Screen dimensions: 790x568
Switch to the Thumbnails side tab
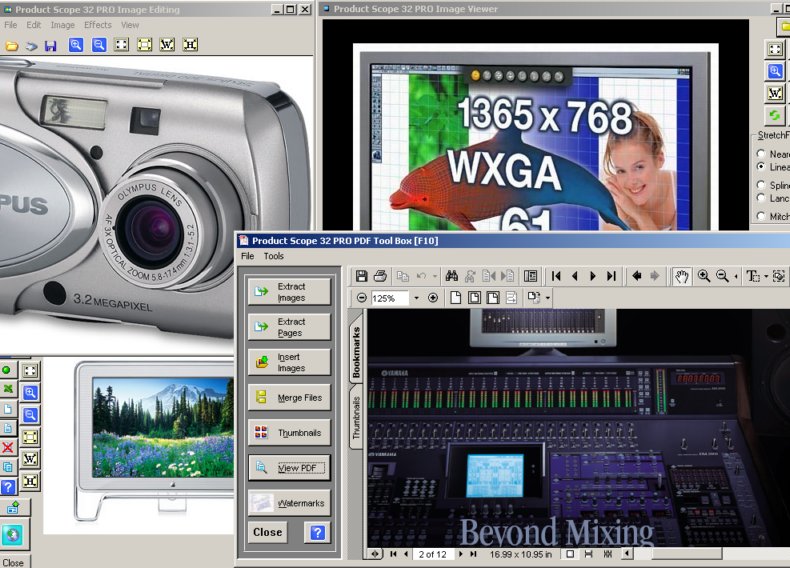pos(356,417)
